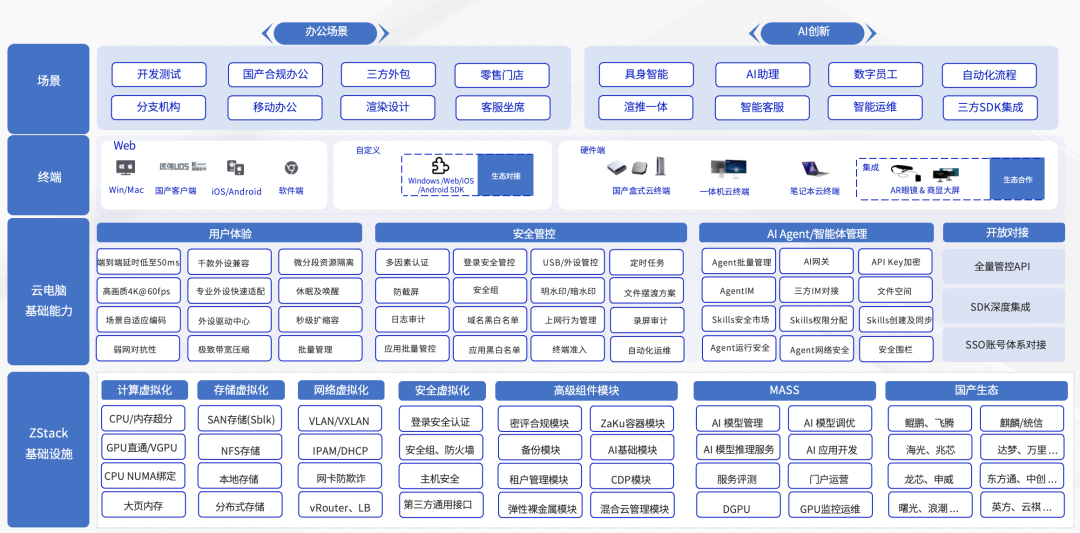
Task: Click the USB/外设管控 box
Action: click(568, 262)
